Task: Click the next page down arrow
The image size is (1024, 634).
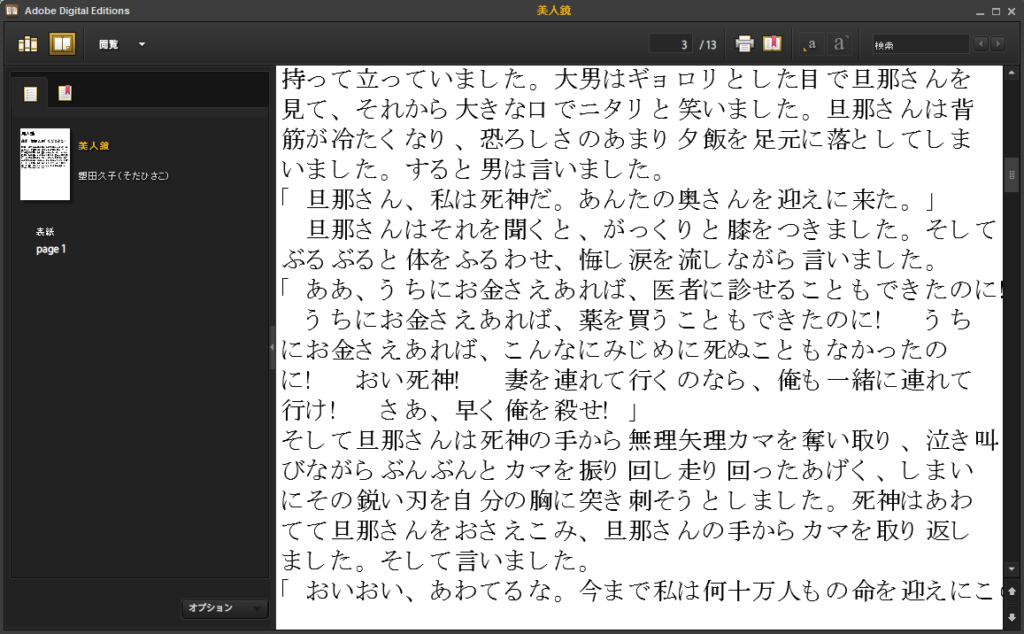Action: coord(1012,617)
